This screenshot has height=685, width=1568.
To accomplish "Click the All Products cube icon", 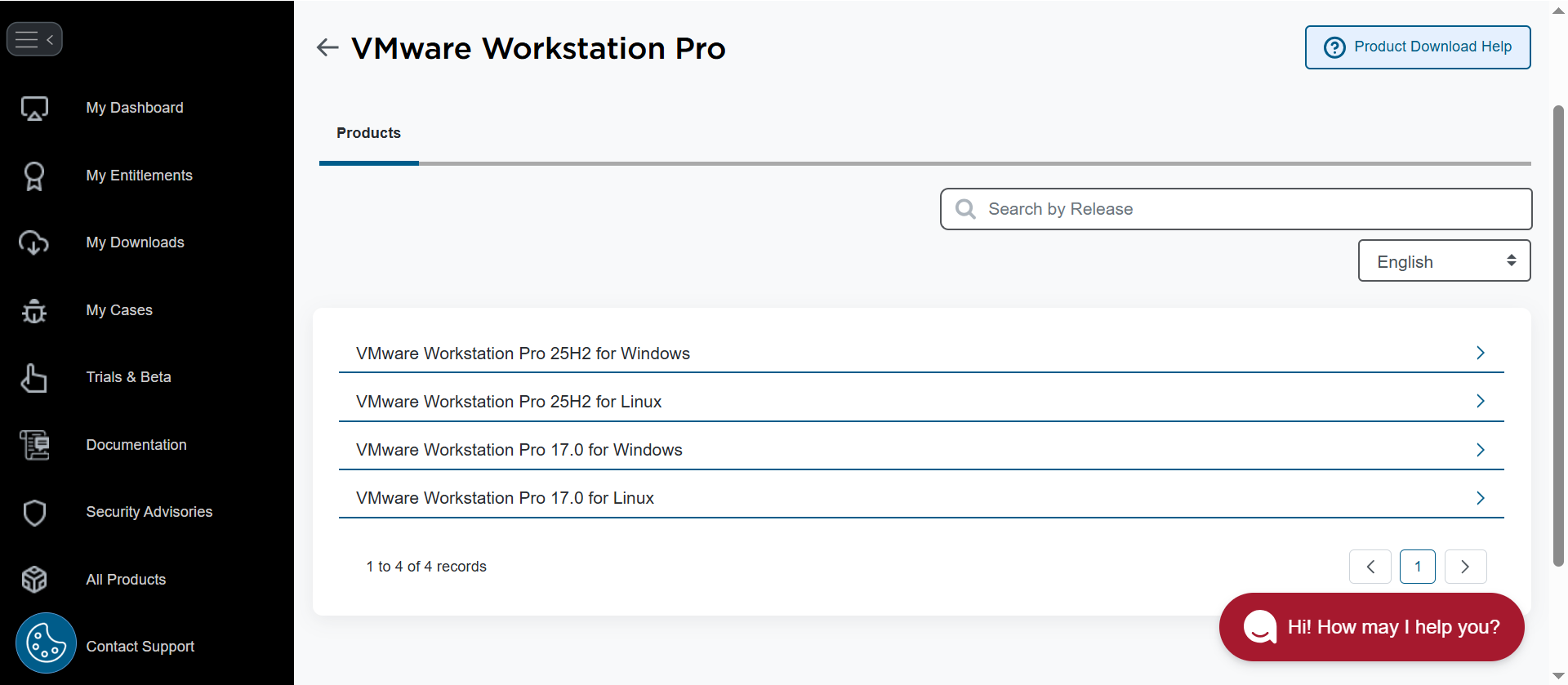I will tap(34, 580).
